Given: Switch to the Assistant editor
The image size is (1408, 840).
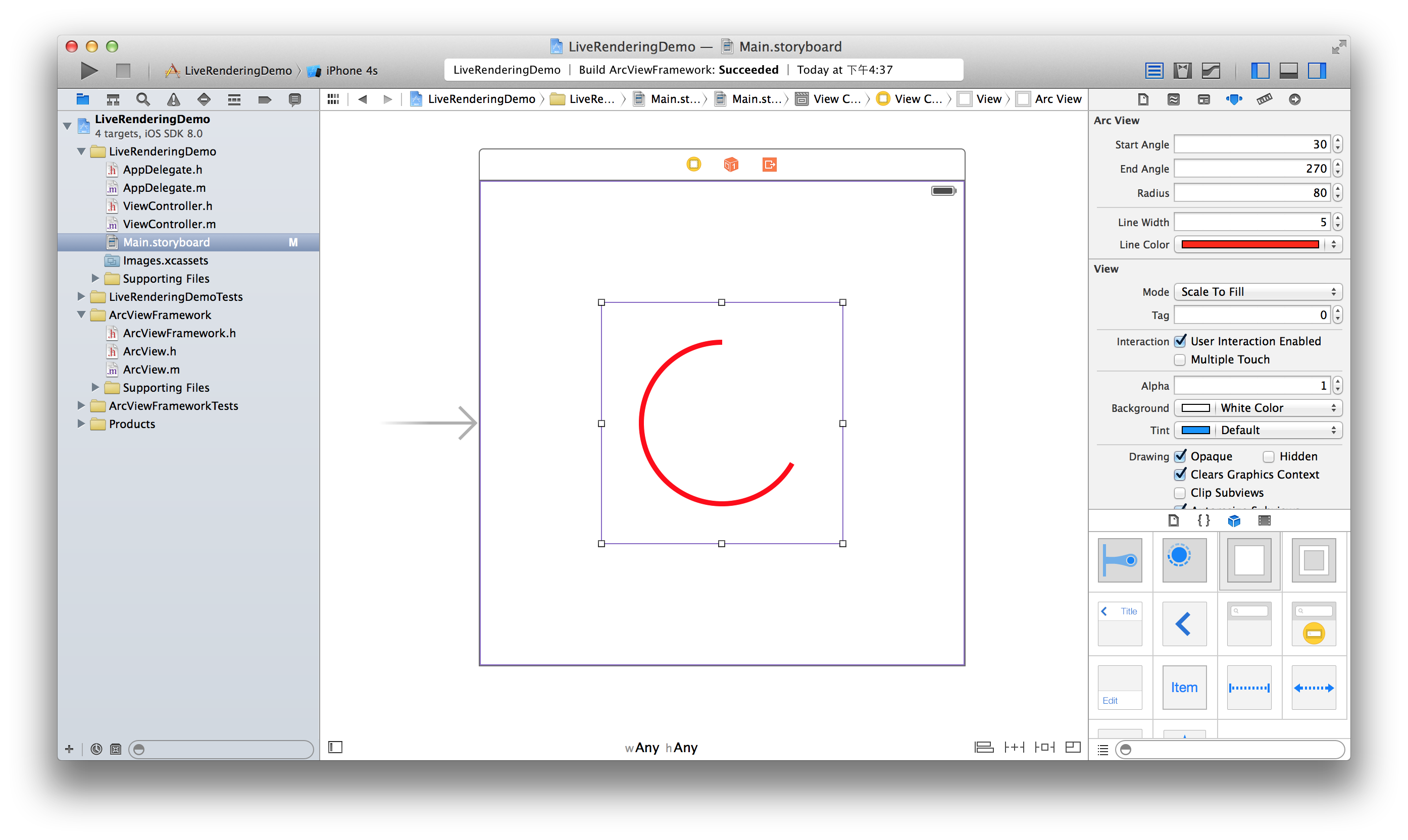Looking at the screenshot, I should pyautogui.click(x=1182, y=71).
